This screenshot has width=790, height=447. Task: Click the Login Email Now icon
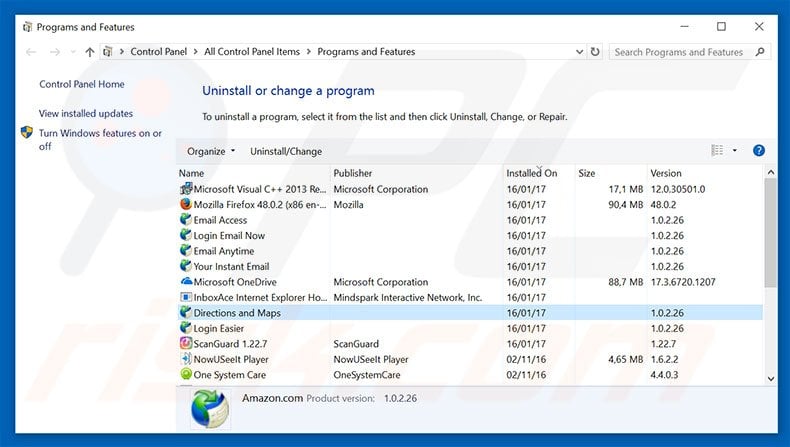click(186, 235)
